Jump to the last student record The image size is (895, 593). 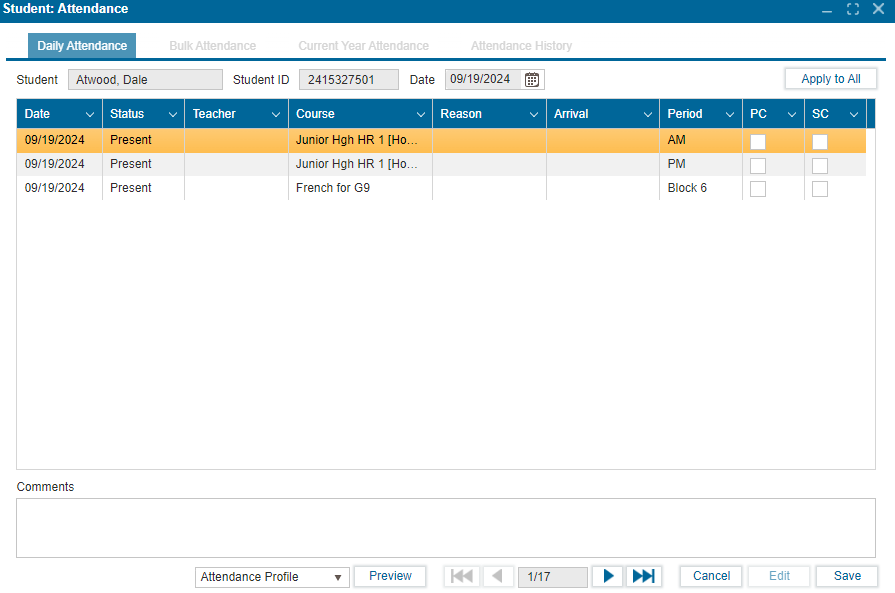coord(644,576)
